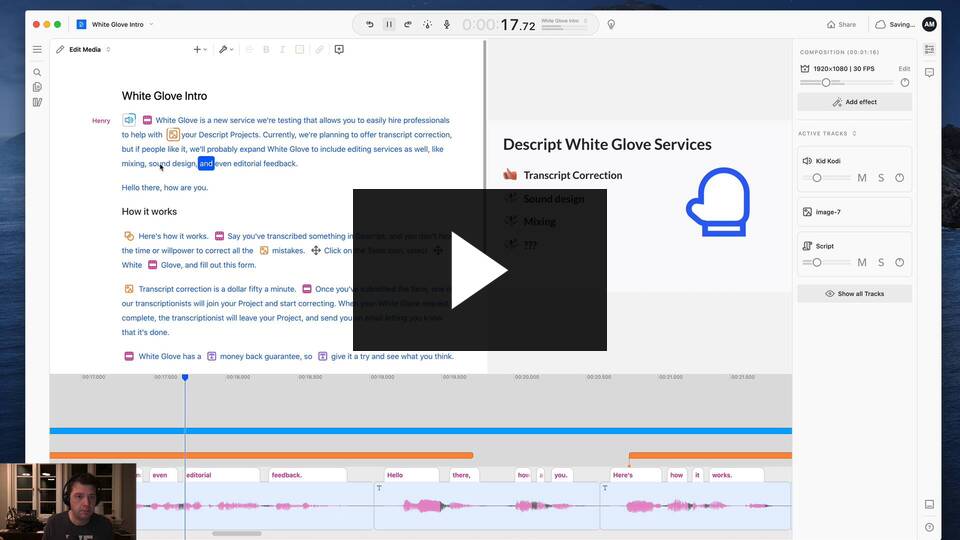Play the video with center play button
960x540 pixels.
(x=479, y=270)
